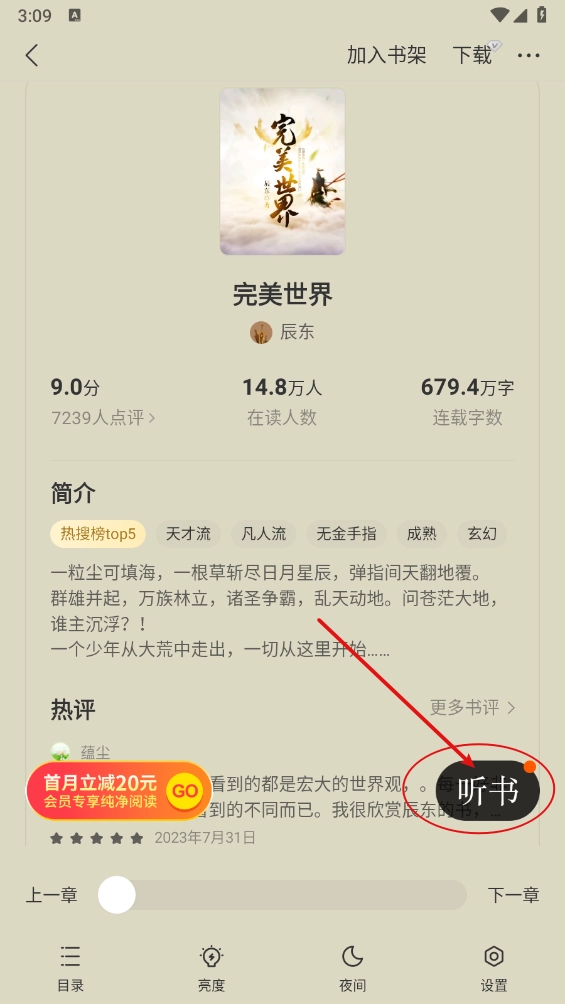Open the 设置 settings hexagon icon
Viewport: 565px width, 1004px height.
coord(494,957)
